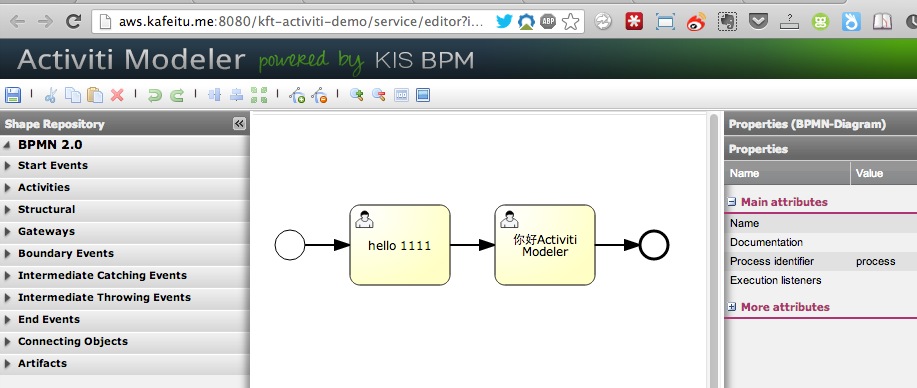Screen dimensions: 917x388
Task: Open the LastPass red asterisk extension
Action: 634,22
